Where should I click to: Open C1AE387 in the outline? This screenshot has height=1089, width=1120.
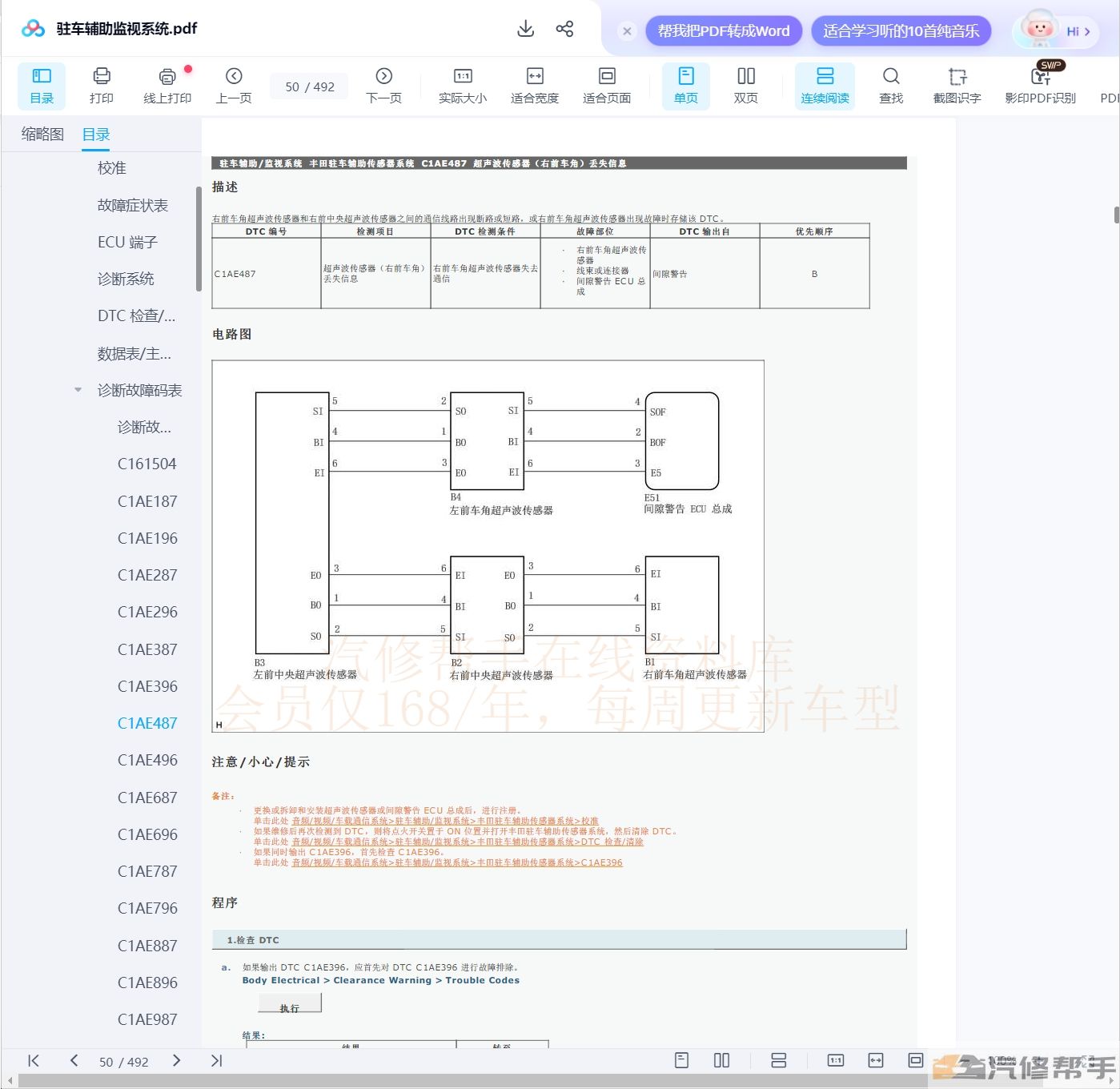point(147,649)
